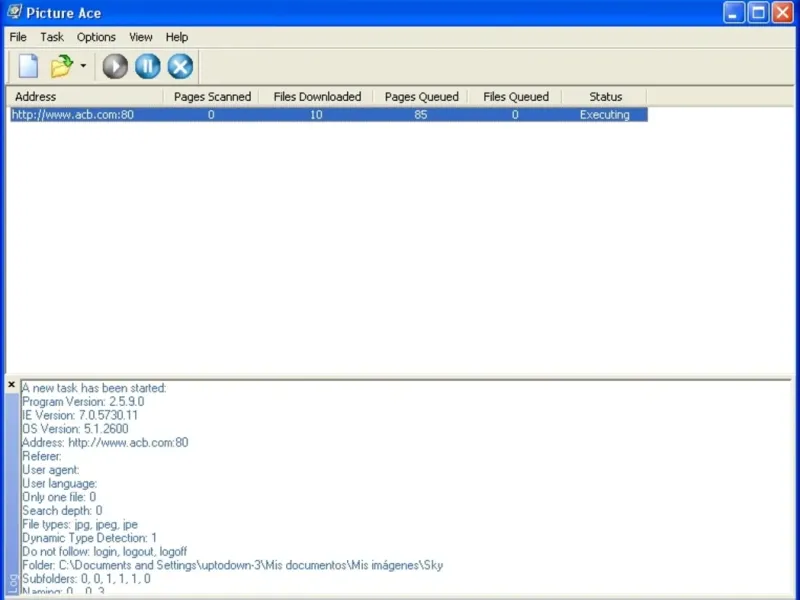Cancel the task with the blue X icon

tap(180, 66)
